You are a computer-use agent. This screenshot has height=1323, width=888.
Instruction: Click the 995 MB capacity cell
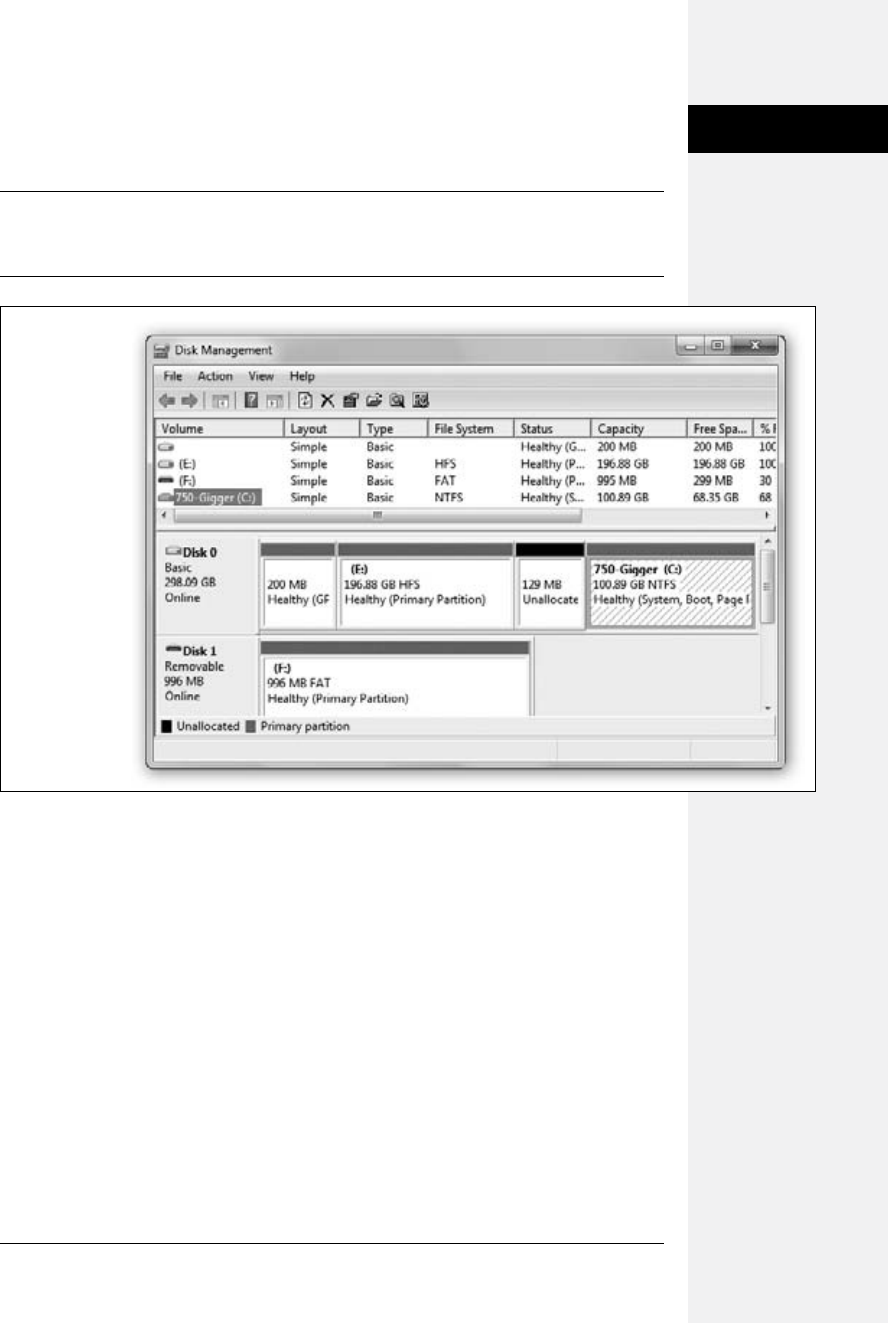(x=617, y=481)
